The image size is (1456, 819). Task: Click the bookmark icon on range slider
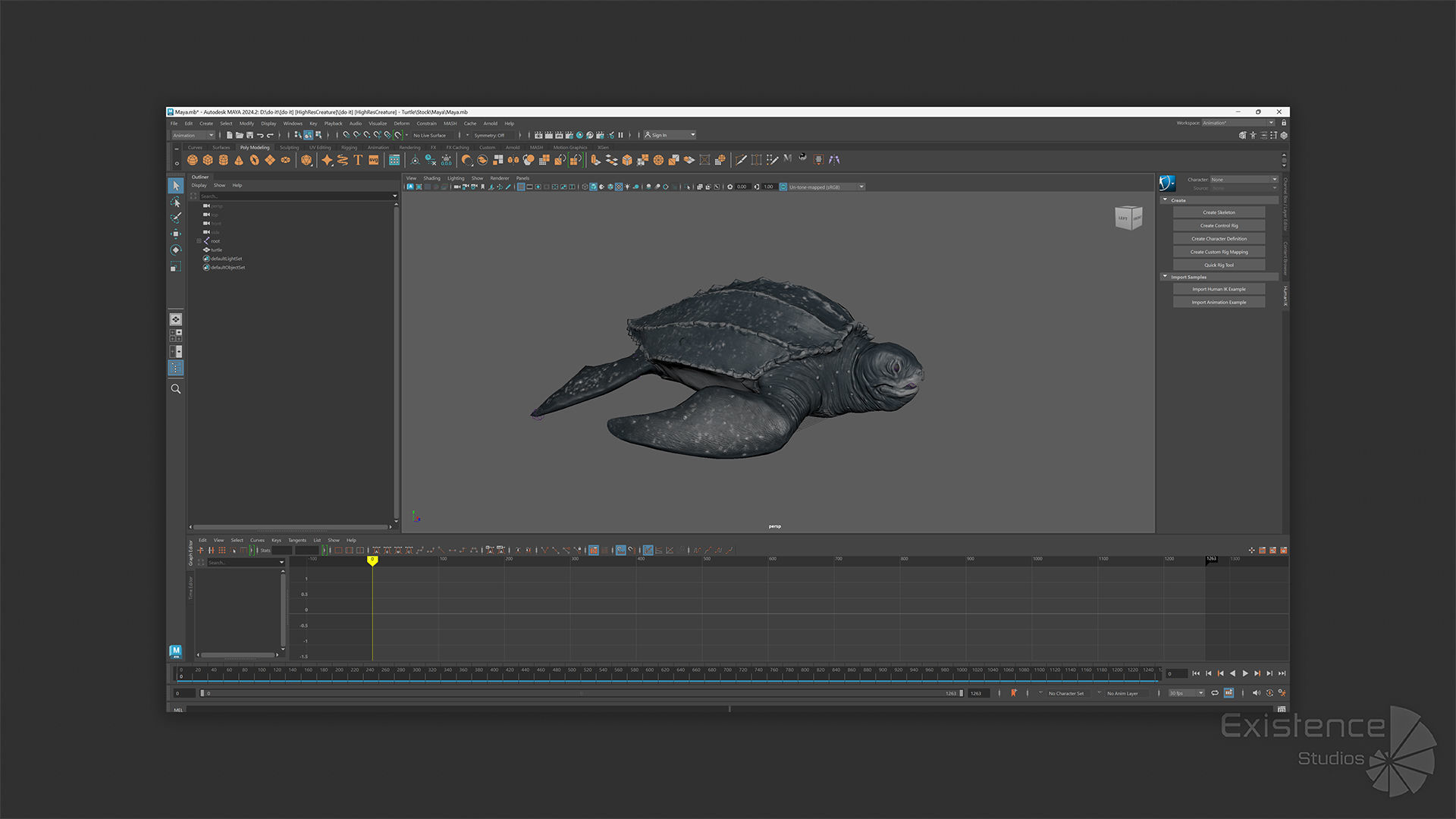coord(1014,693)
